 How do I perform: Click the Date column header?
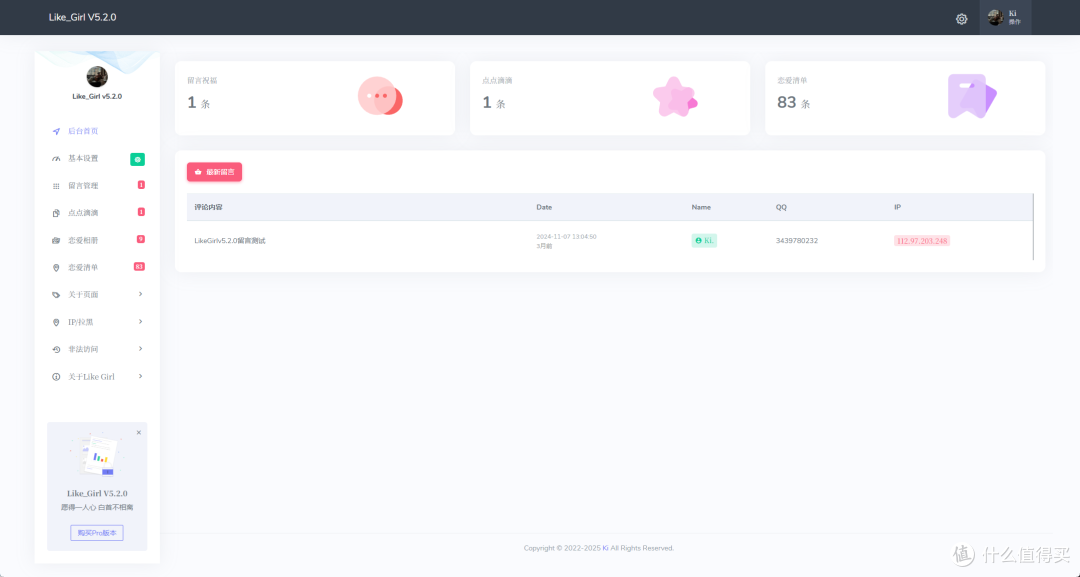coord(544,207)
